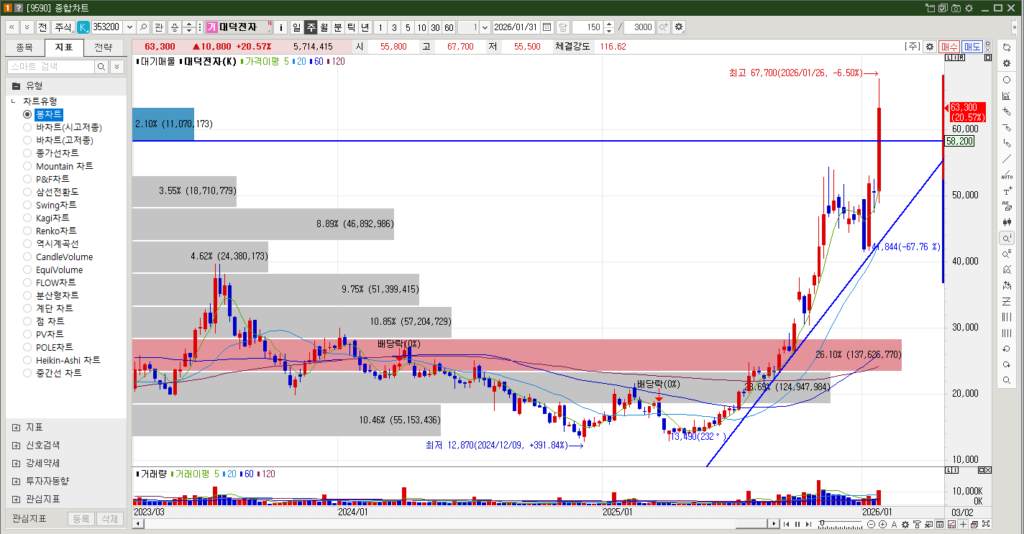This screenshot has width=1024, height=534.
Task: Click the refresh icon atop right toolbar
Action: pyautogui.click(x=1006, y=47)
